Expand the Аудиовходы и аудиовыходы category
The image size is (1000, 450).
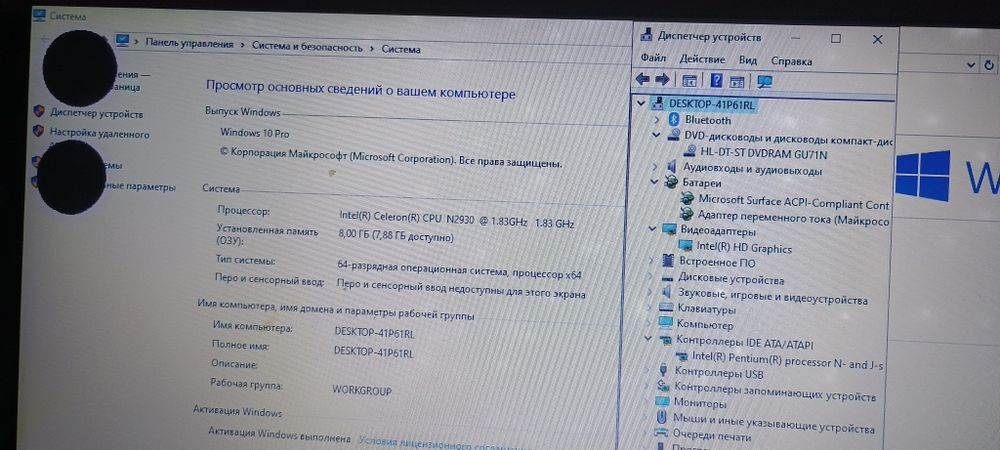click(x=655, y=167)
